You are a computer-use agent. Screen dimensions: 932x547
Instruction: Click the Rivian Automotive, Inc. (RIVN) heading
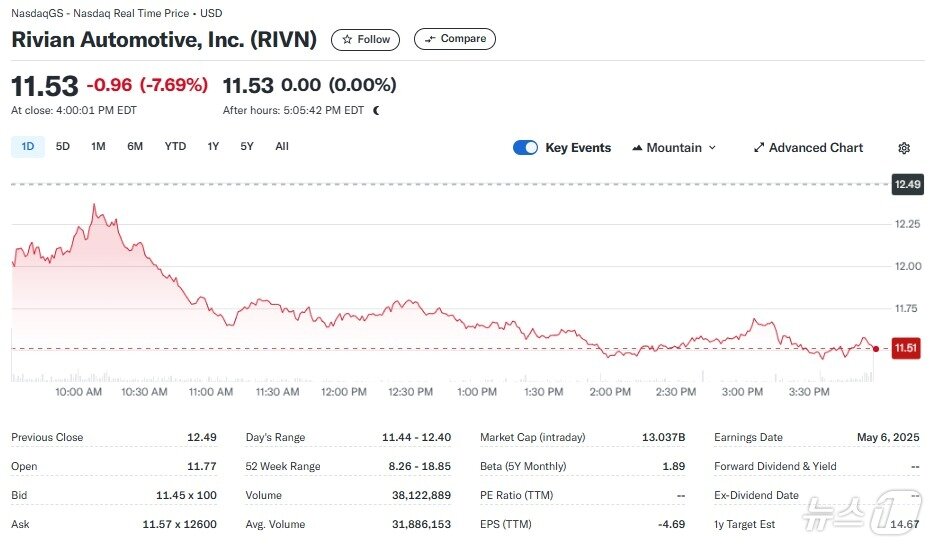point(164,40)
